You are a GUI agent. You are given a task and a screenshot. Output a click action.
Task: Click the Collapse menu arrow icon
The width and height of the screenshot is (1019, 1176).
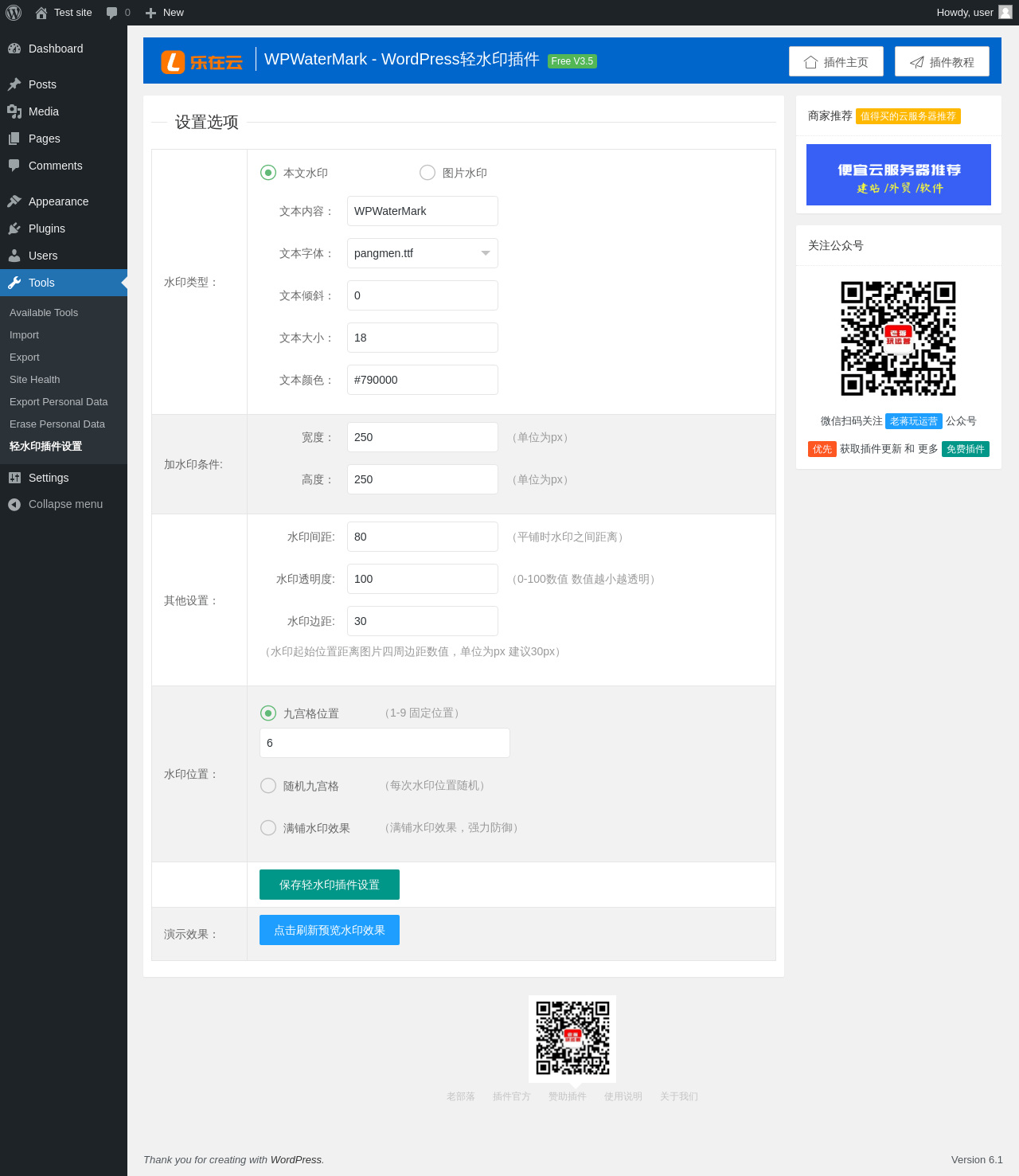click(x=14, y=504)
